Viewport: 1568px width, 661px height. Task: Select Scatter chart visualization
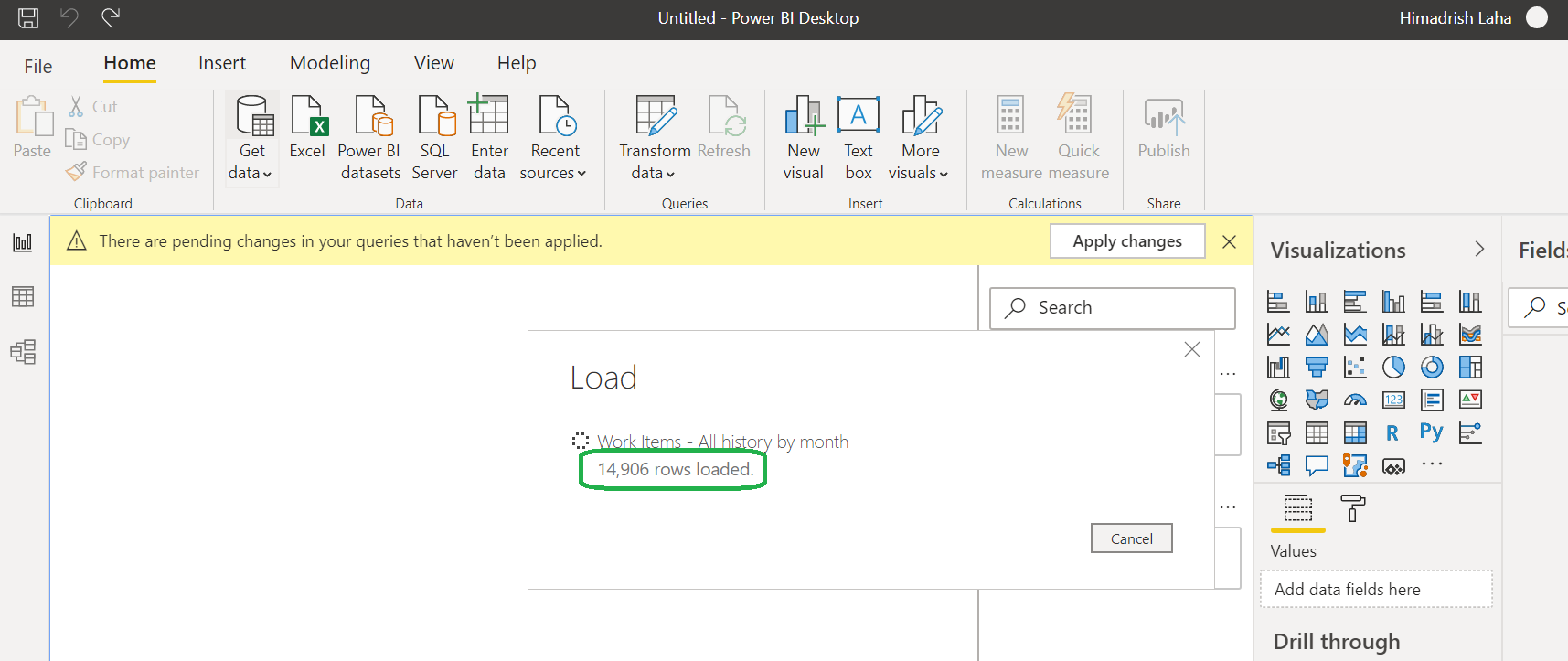pos(1355,368)
